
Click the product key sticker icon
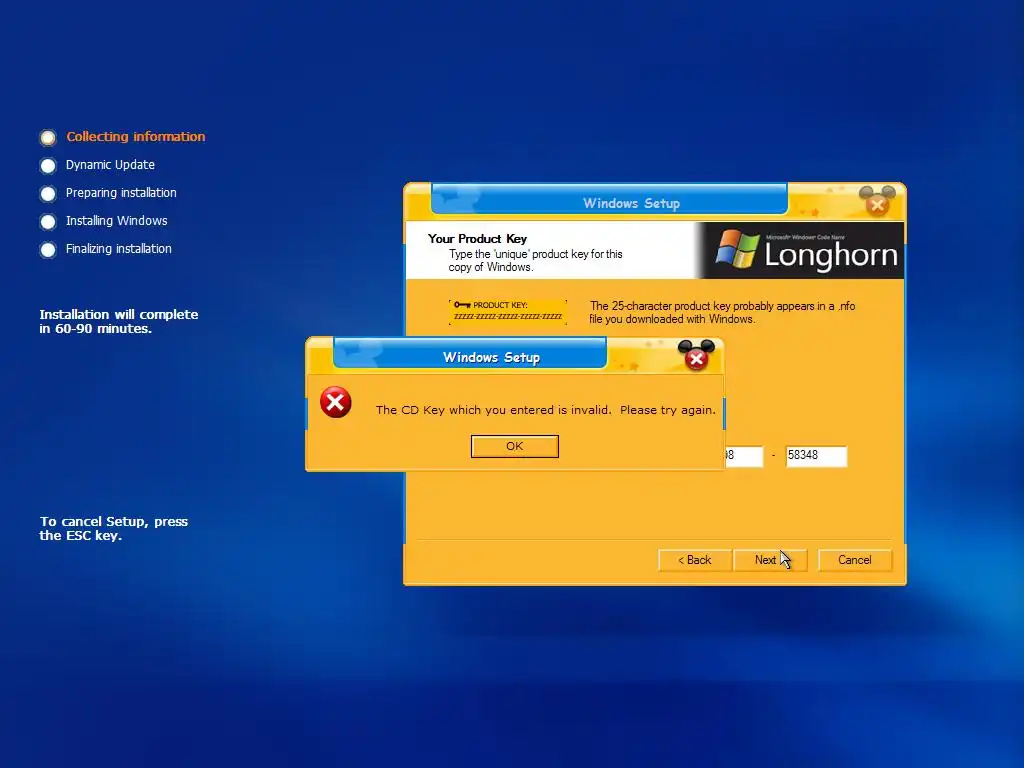(507, 312)
